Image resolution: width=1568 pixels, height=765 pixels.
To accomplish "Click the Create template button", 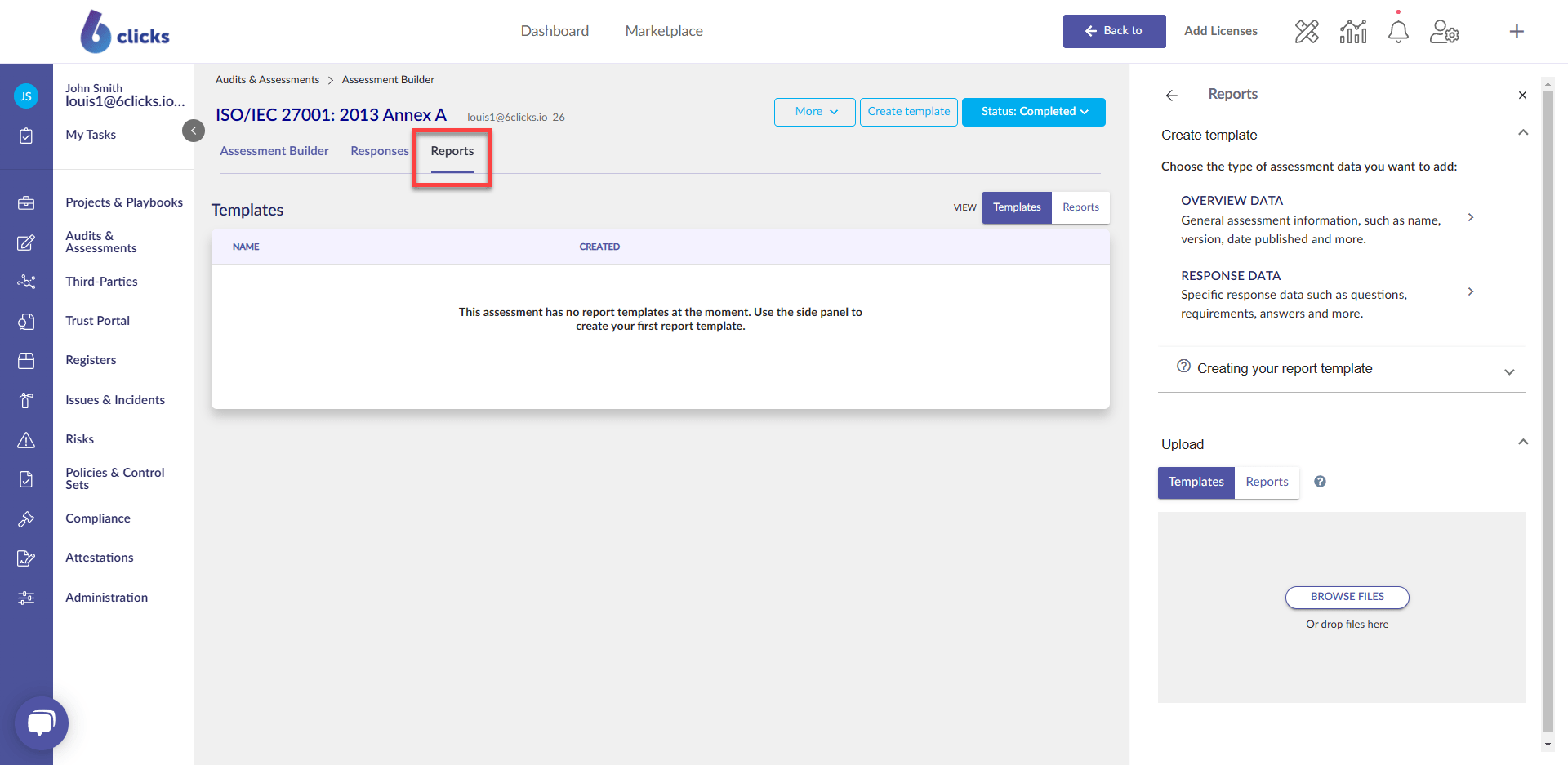I will click(x=909, y=112).
